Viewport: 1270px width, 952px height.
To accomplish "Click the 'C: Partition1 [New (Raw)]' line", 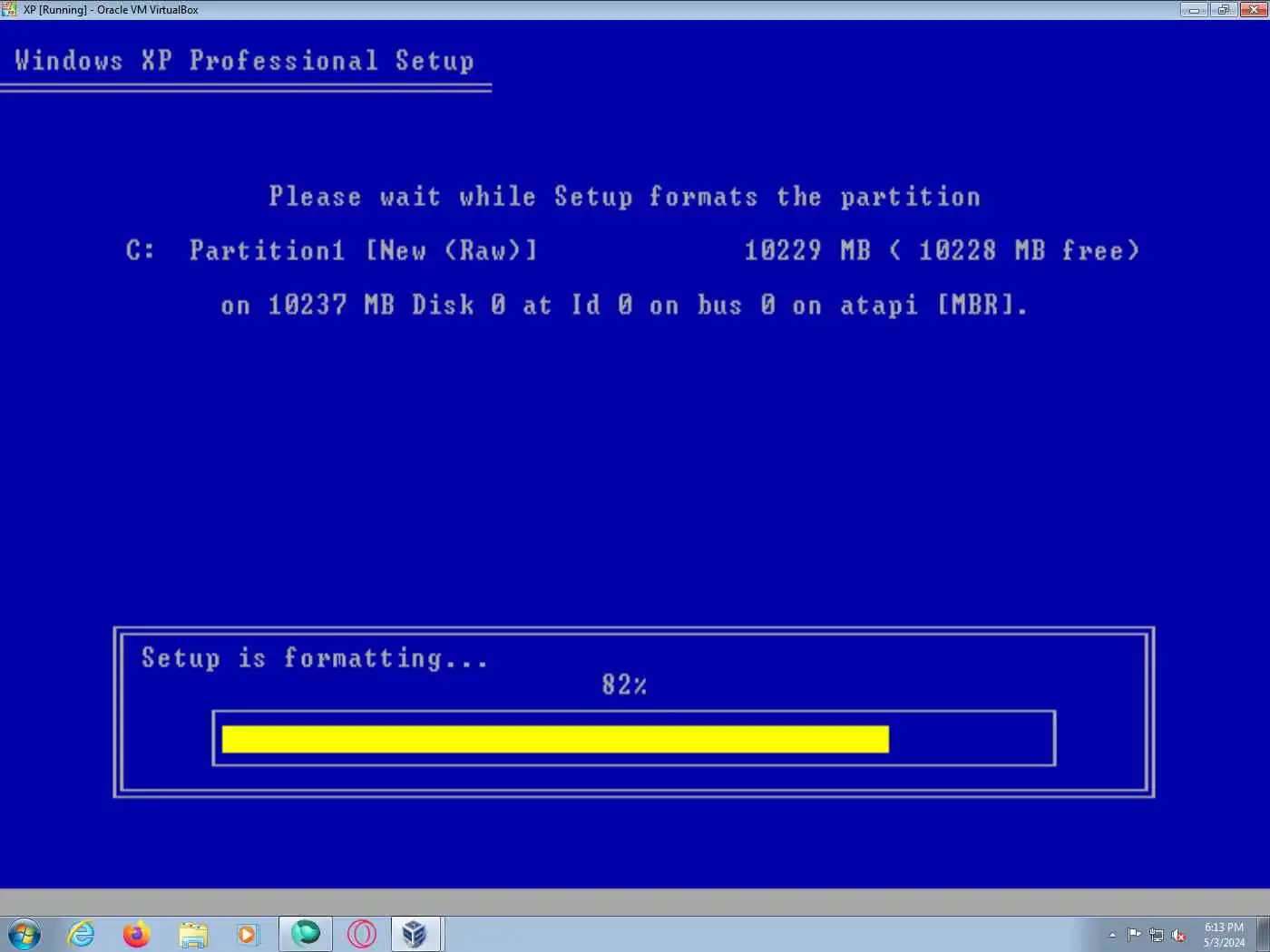I will click(x=332, y=250).
